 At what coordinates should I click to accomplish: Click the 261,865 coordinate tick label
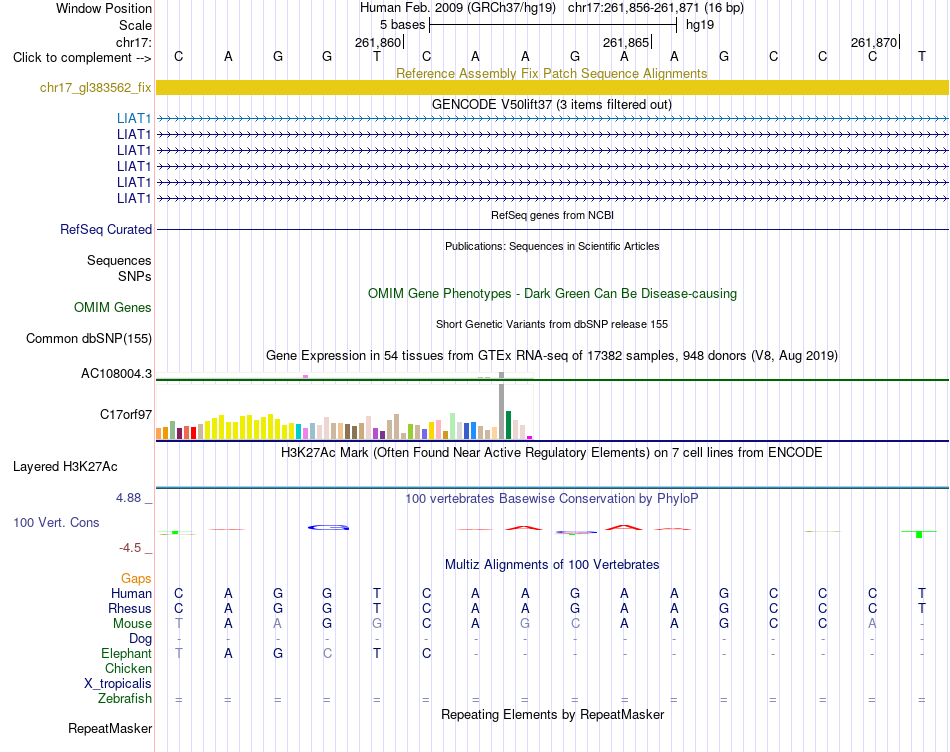click(x=626, y=42)
